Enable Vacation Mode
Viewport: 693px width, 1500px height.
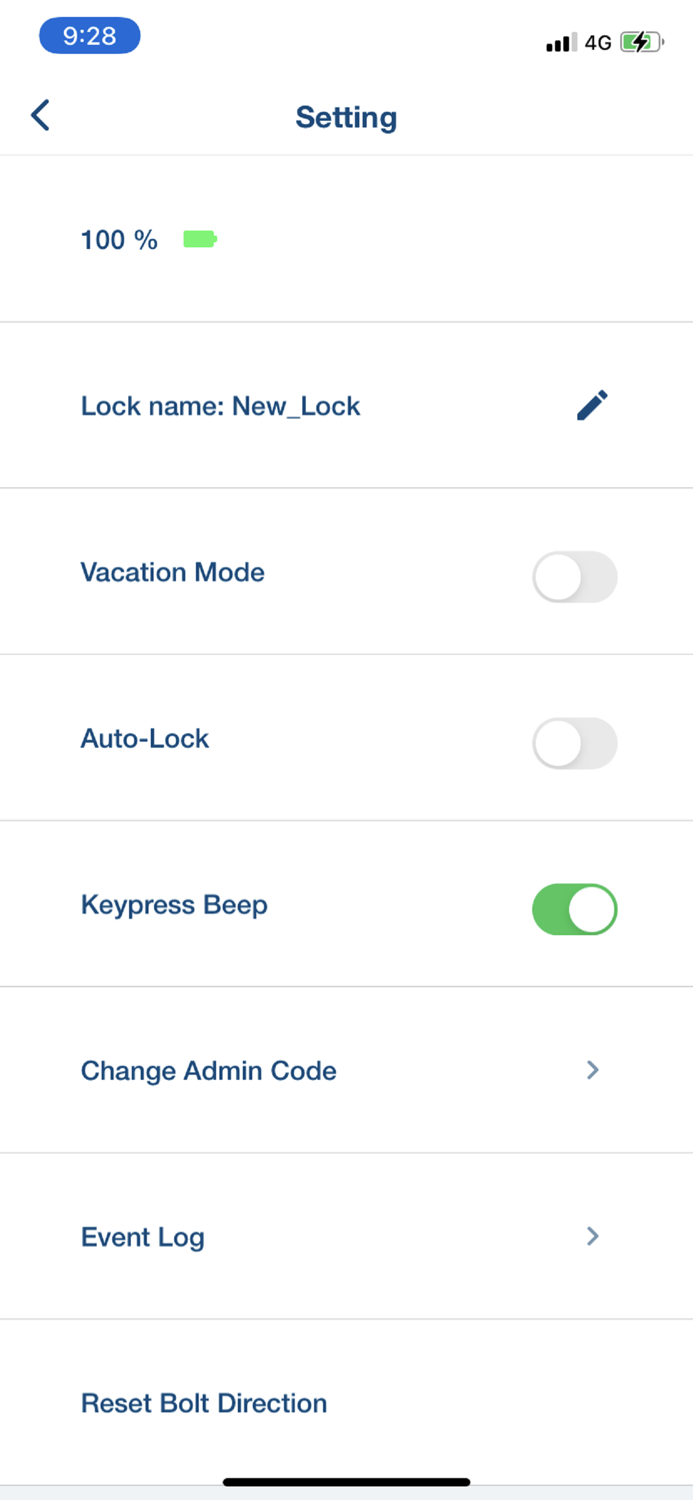pyautogui.click(x=574, y=577)
